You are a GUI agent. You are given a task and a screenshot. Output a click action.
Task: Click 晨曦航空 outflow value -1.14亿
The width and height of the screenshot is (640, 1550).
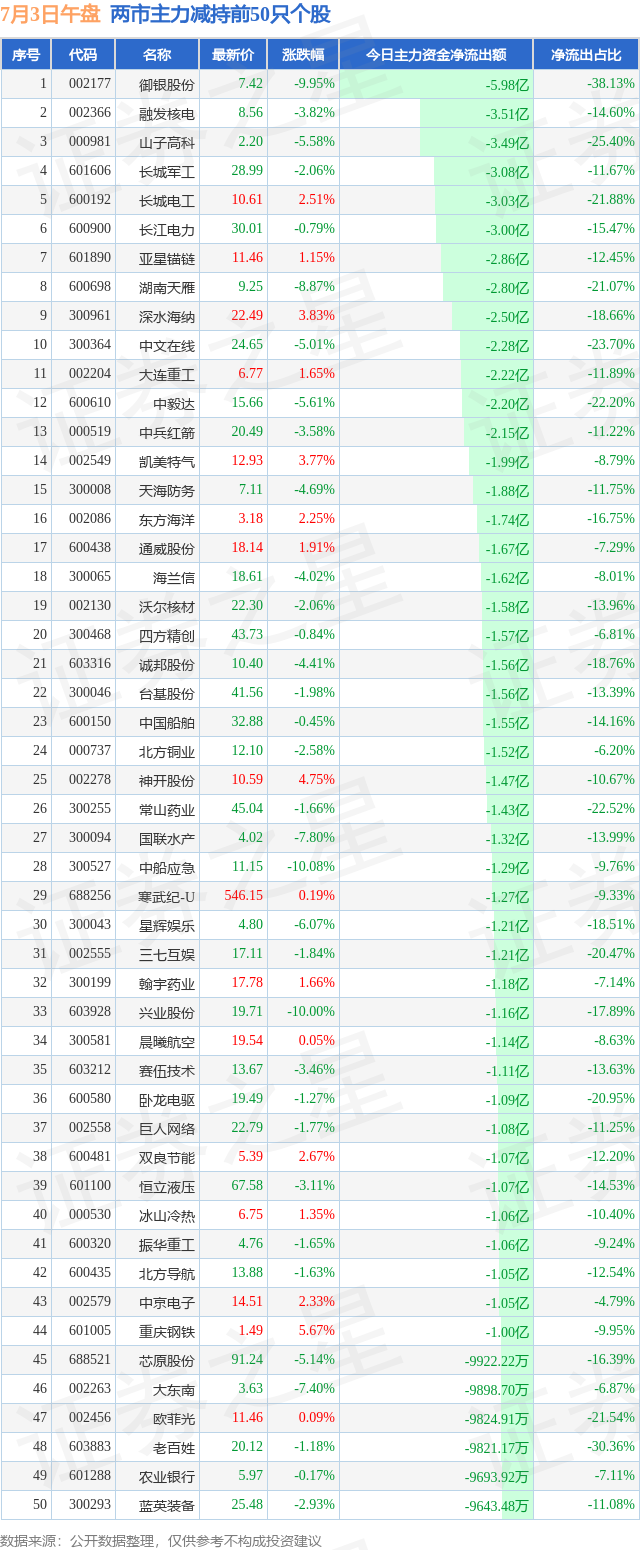[507, 1042]
